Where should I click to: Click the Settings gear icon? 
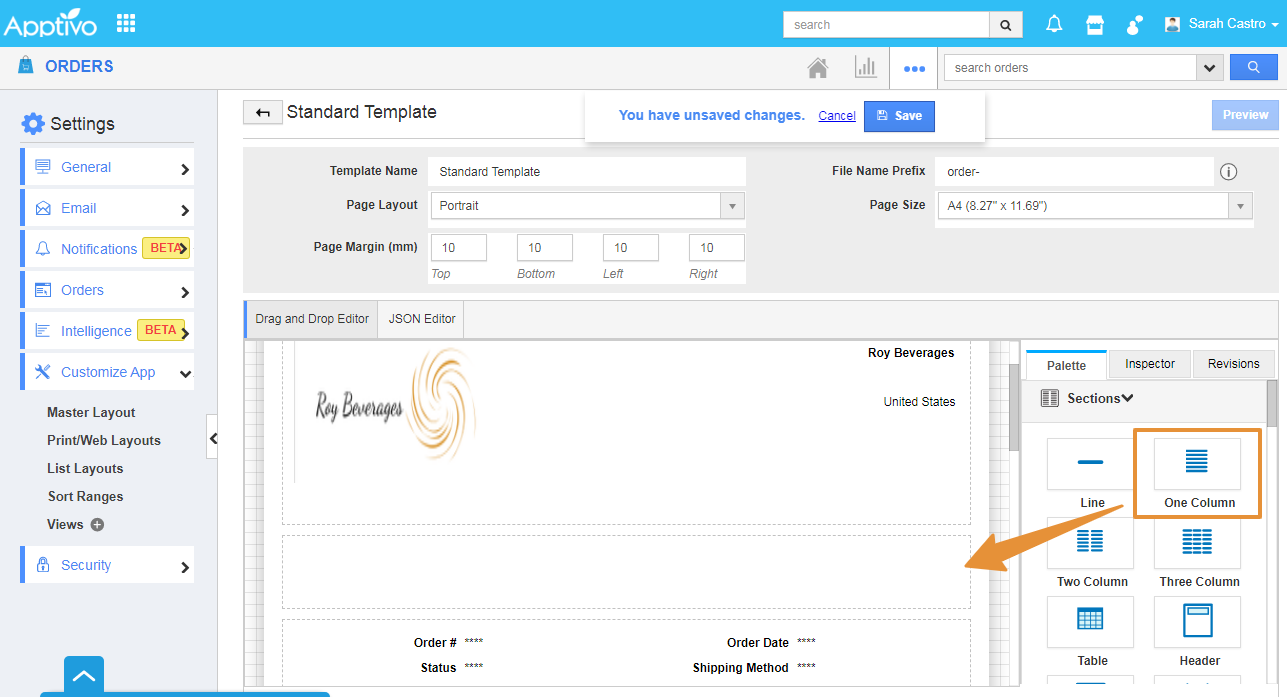point(33,123)
